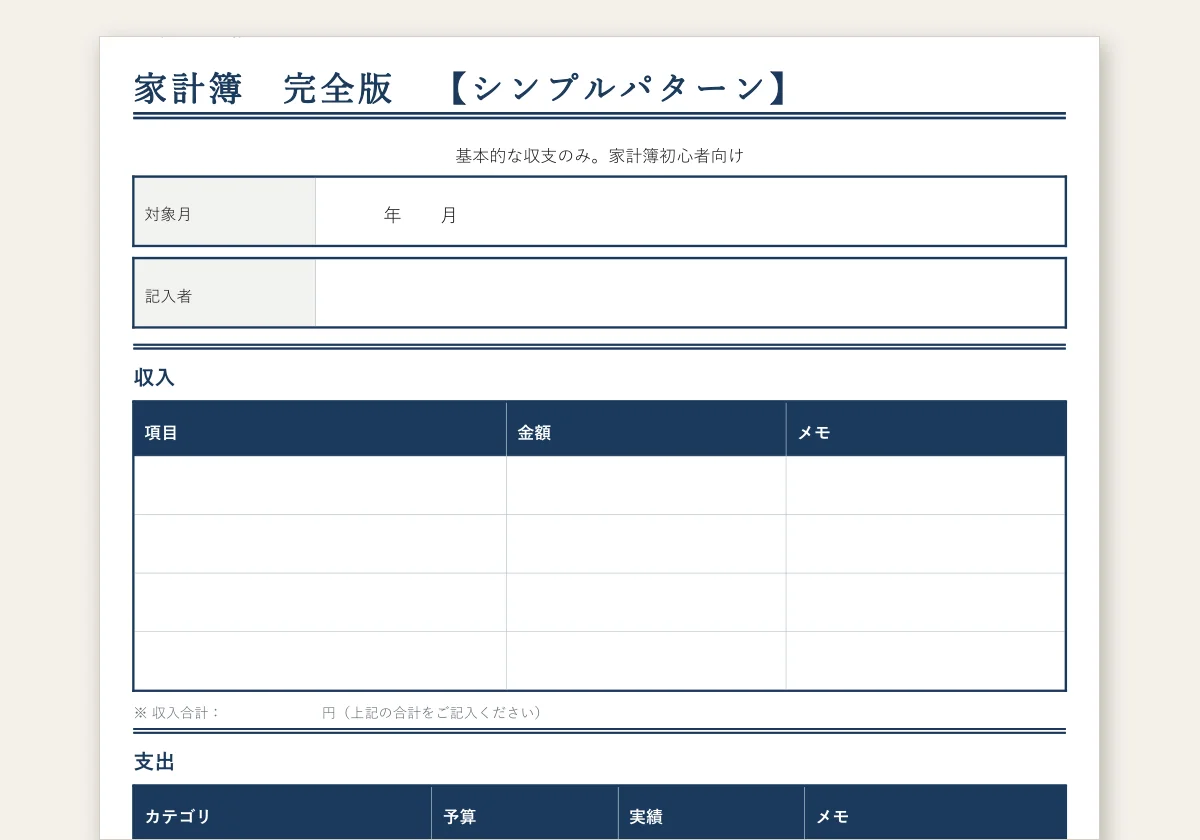1200x840 pixels.
Task: Click the "対象月" label cell
Action: tap(225, 211)
